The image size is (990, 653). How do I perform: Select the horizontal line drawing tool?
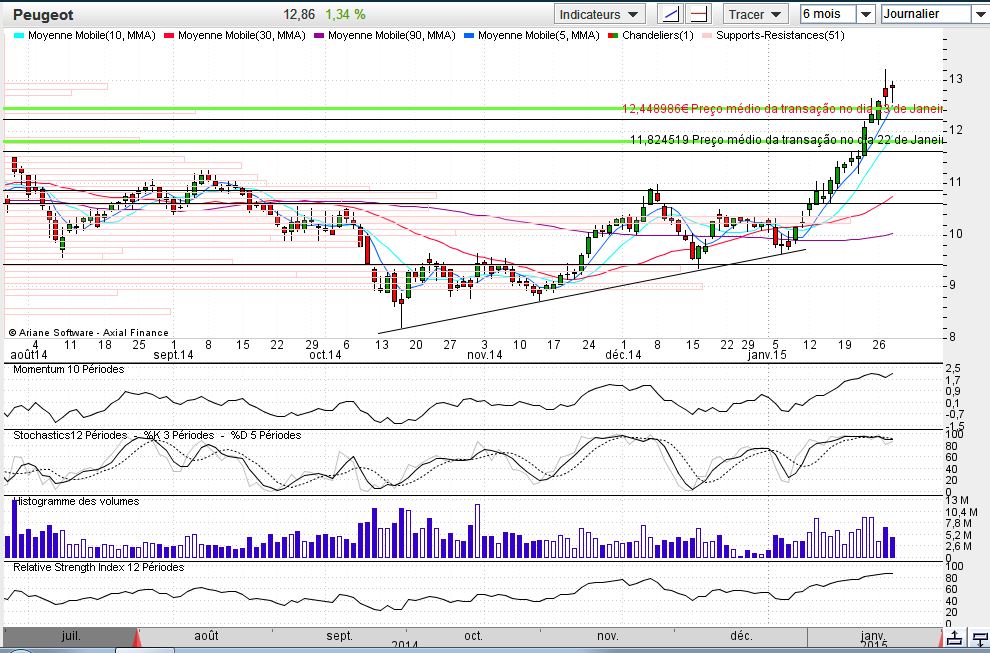point(698,14)
